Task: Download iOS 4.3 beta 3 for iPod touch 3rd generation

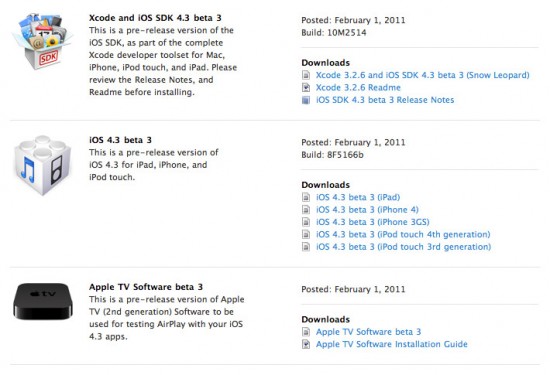Action: coord(403,247)
